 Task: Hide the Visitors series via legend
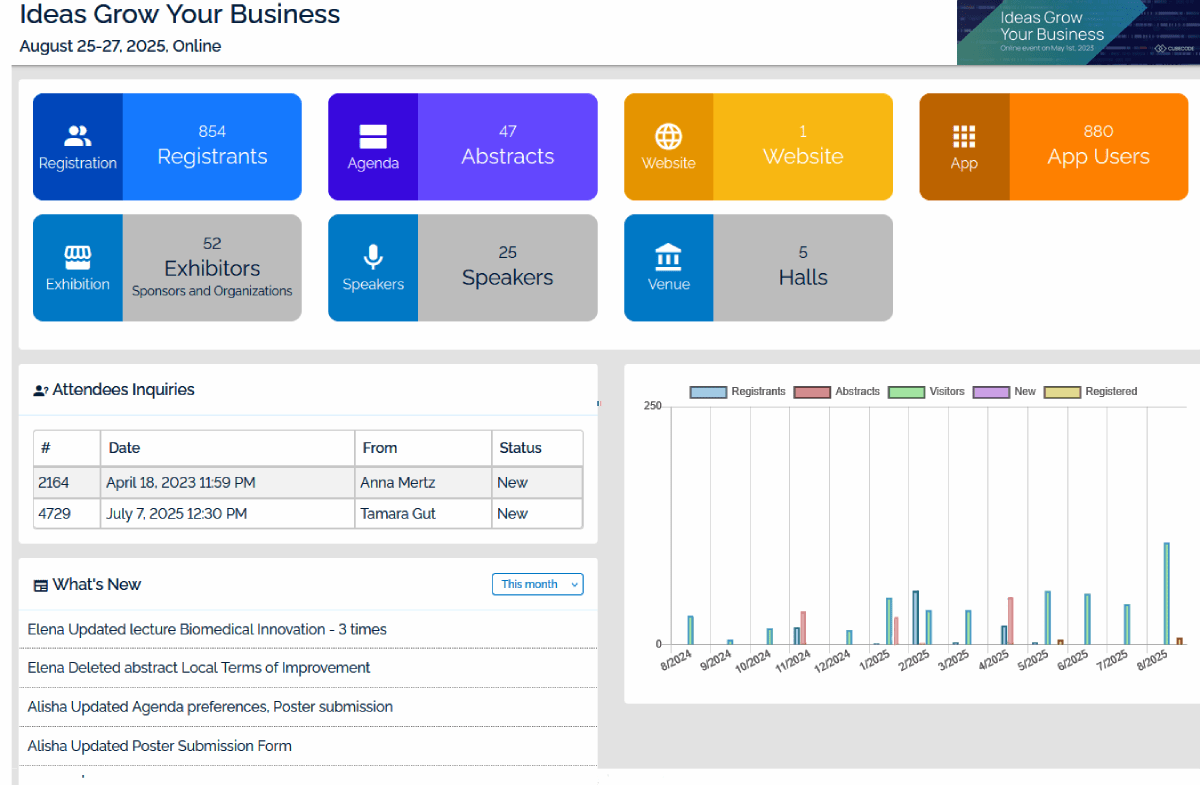[927, 392]
